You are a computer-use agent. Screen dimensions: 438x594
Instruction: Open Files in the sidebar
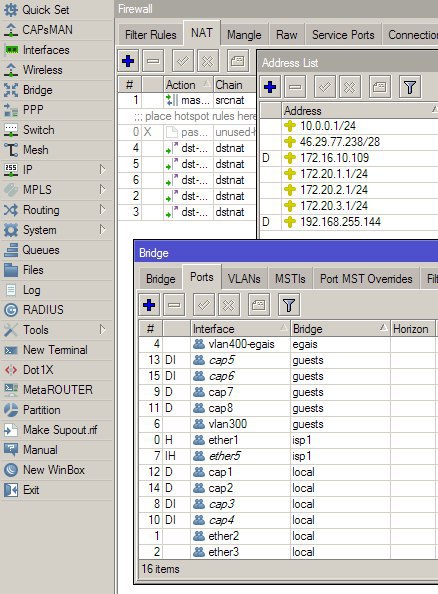point(57,270)
